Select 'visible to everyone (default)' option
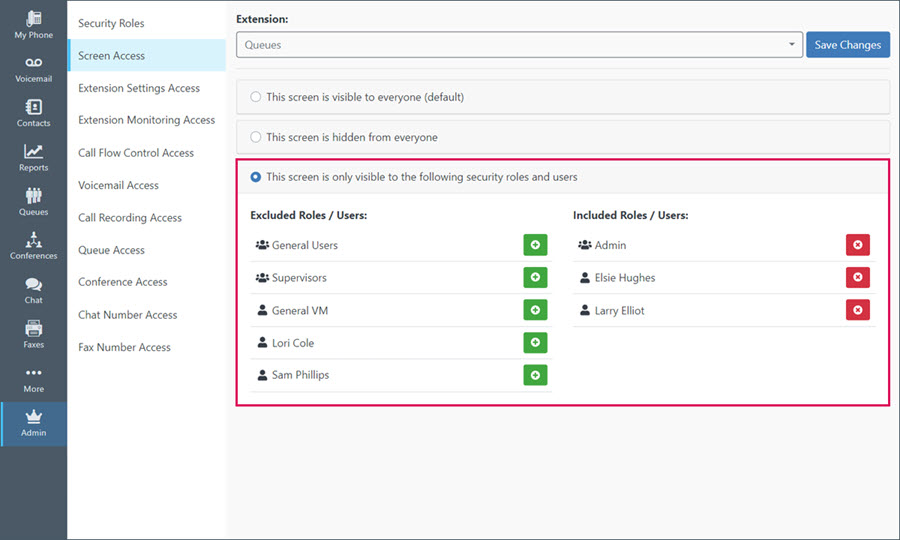This screenshot has width=900, height=540. tap(255, 97)
